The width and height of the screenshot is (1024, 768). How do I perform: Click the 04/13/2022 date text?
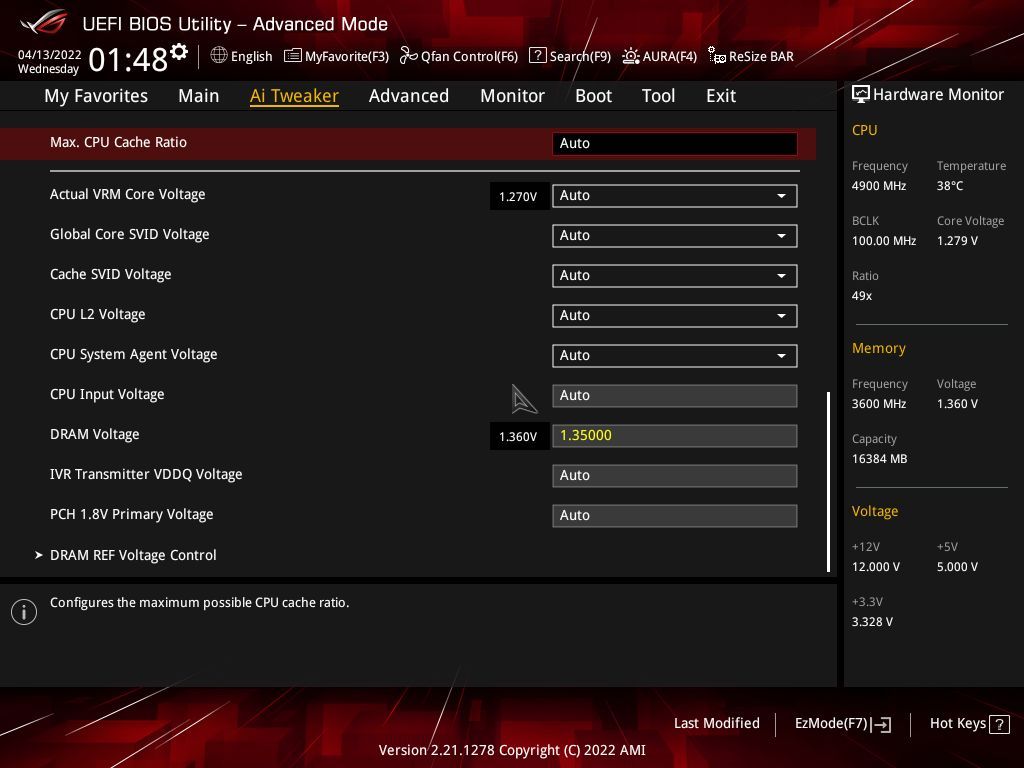point(50,55)
